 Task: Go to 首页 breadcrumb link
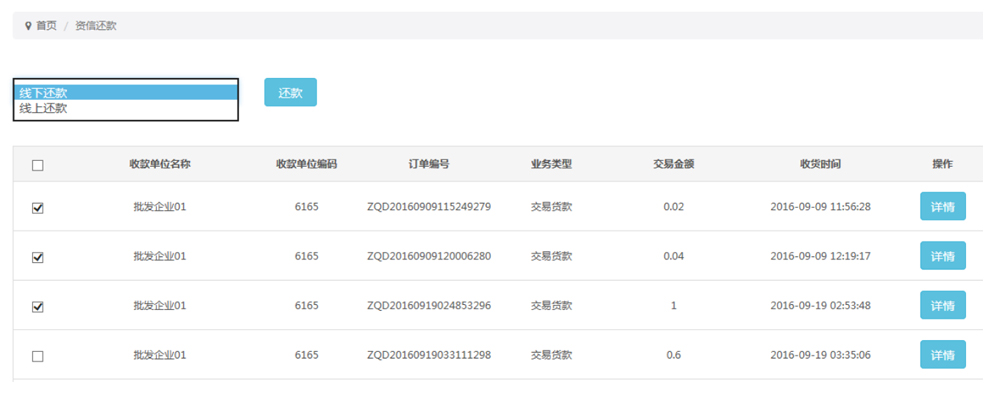click(x=46, y=26)
